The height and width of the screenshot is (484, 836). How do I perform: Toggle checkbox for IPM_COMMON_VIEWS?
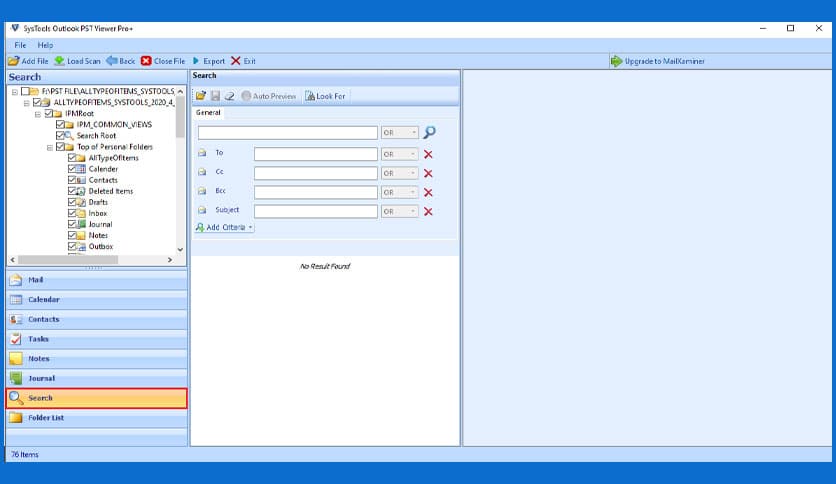(x=60, y=124)
